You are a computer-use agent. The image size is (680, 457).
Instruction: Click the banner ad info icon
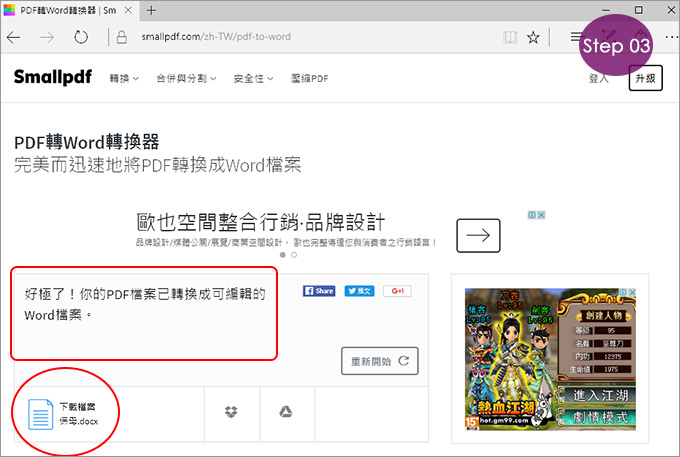532,215
